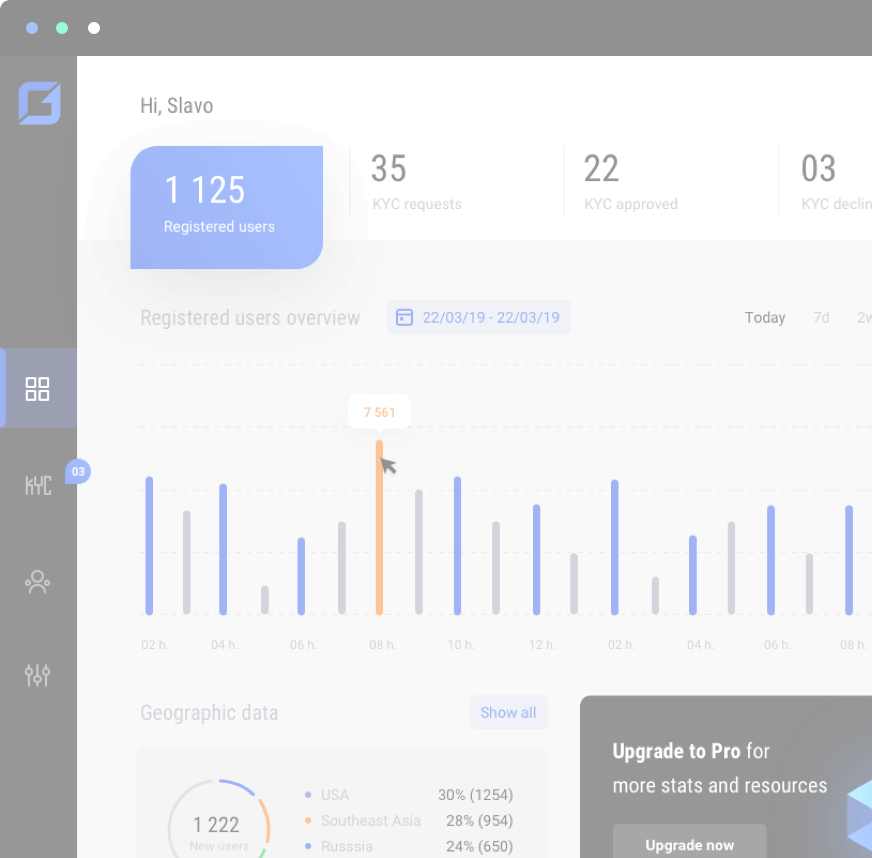This screenshot has width=872, height=858.
Task: Open the dashboard grid icon in sidebar
Action: click(38, 389)
